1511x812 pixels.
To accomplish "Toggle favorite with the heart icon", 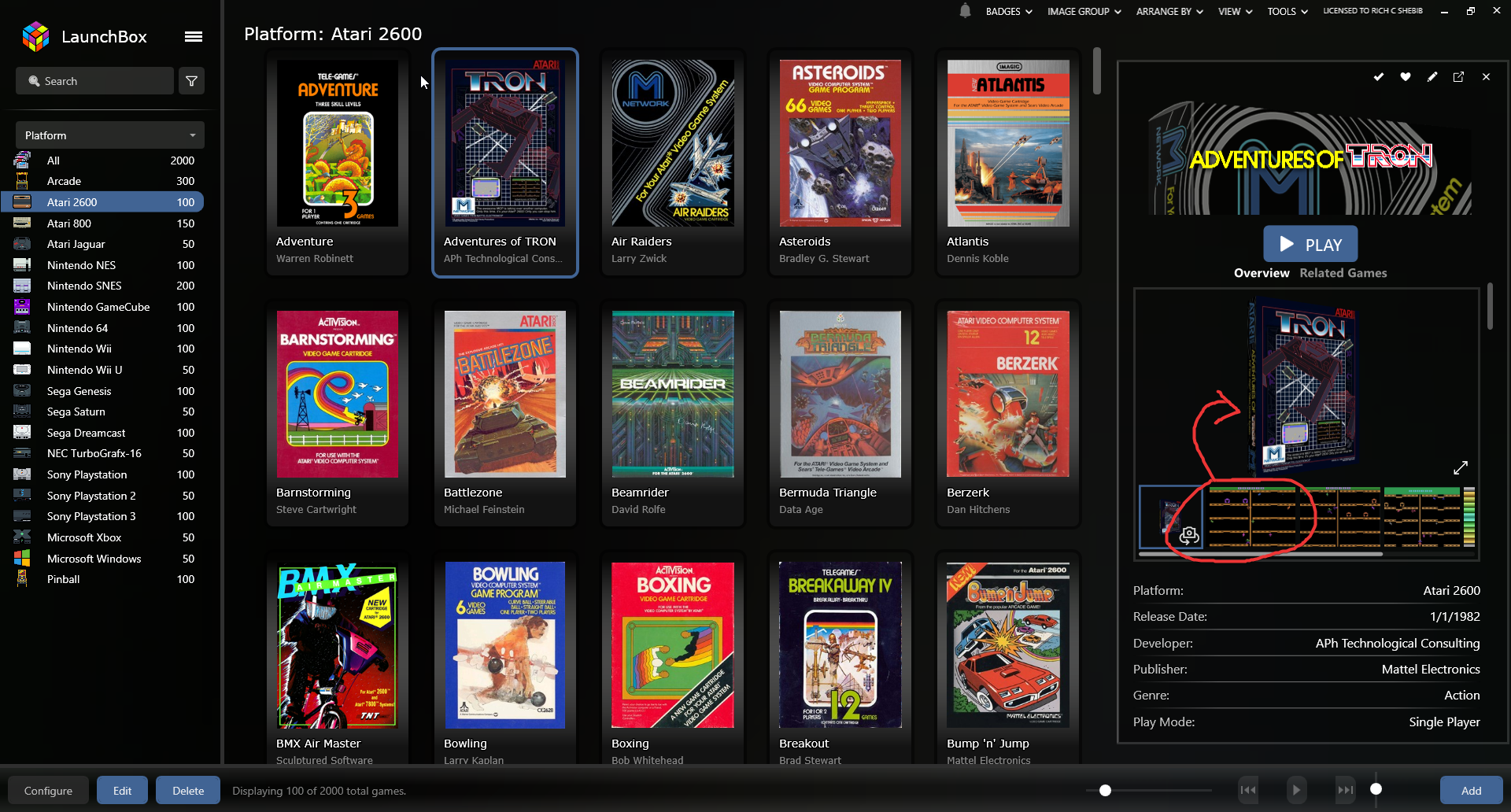I will pyautogui.click(x=1406, y=77).
